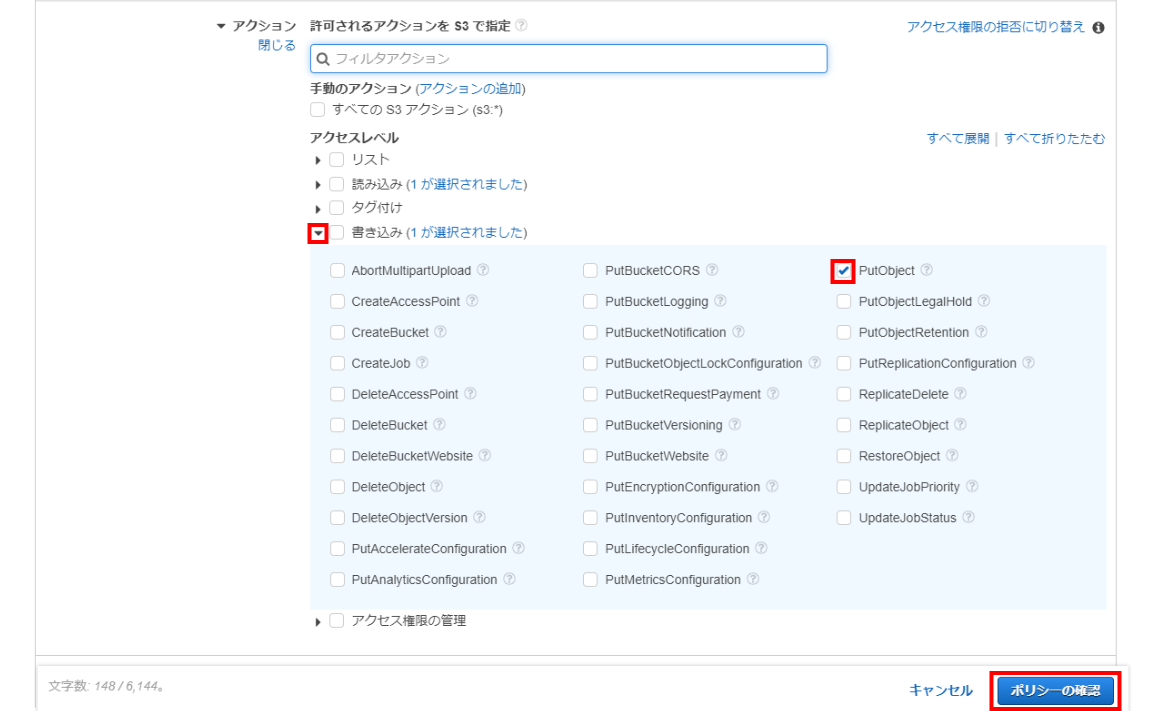Open help for PutInventoryConfiguration action

[764, 517]
